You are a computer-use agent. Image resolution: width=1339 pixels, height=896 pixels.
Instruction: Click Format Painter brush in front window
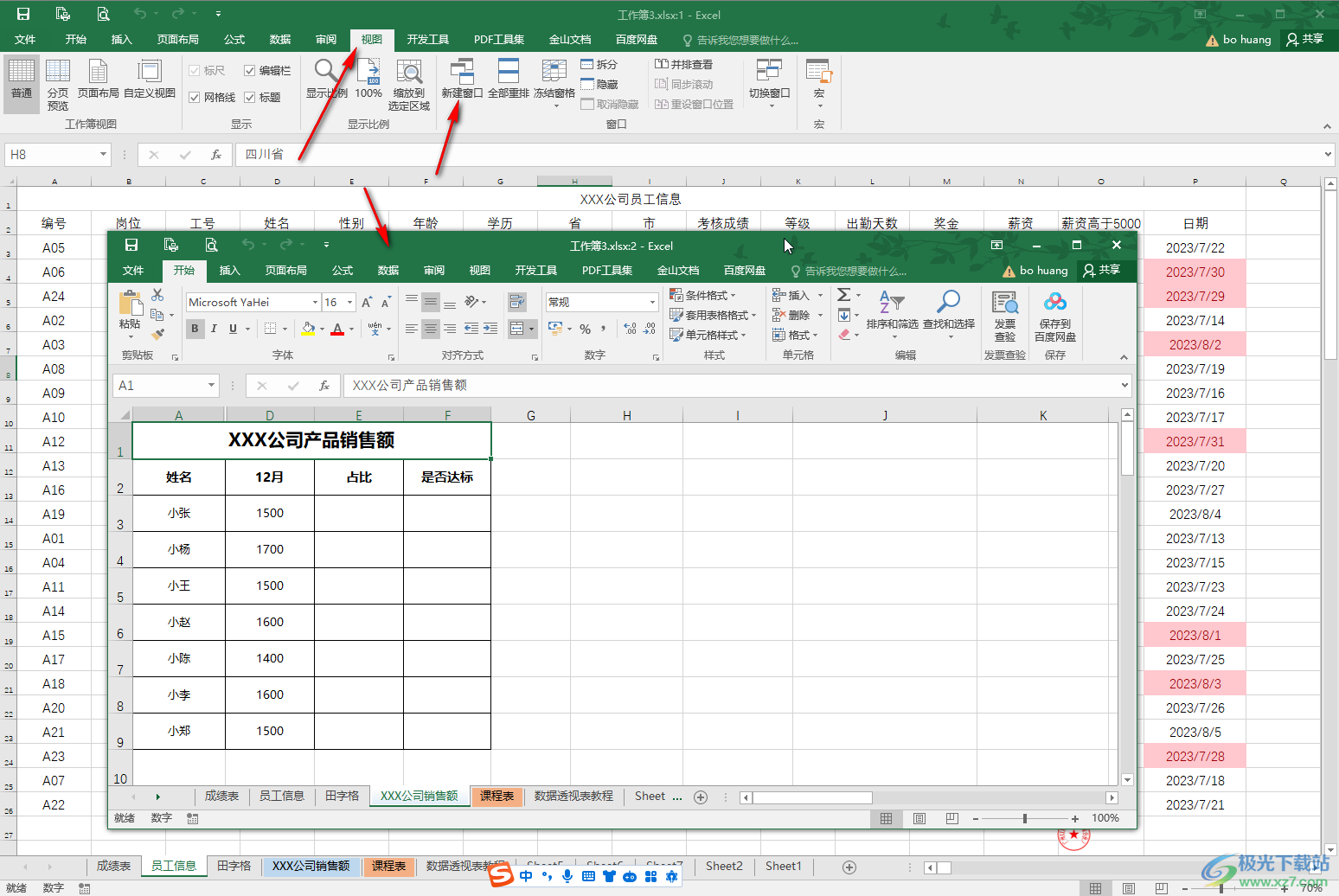(157, 334)
